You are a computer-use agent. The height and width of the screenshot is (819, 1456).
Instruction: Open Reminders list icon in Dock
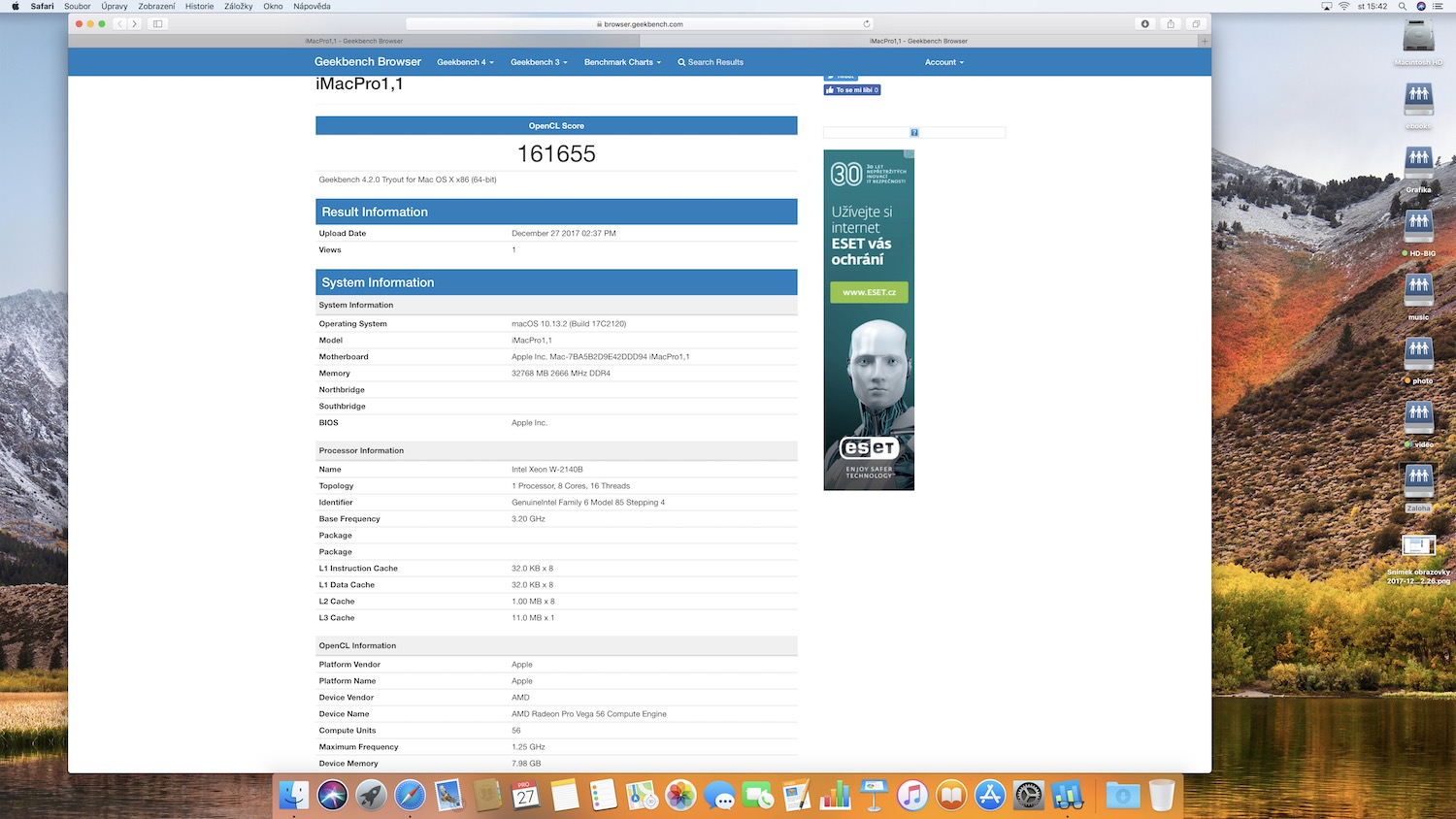click(x=603, y=796)
